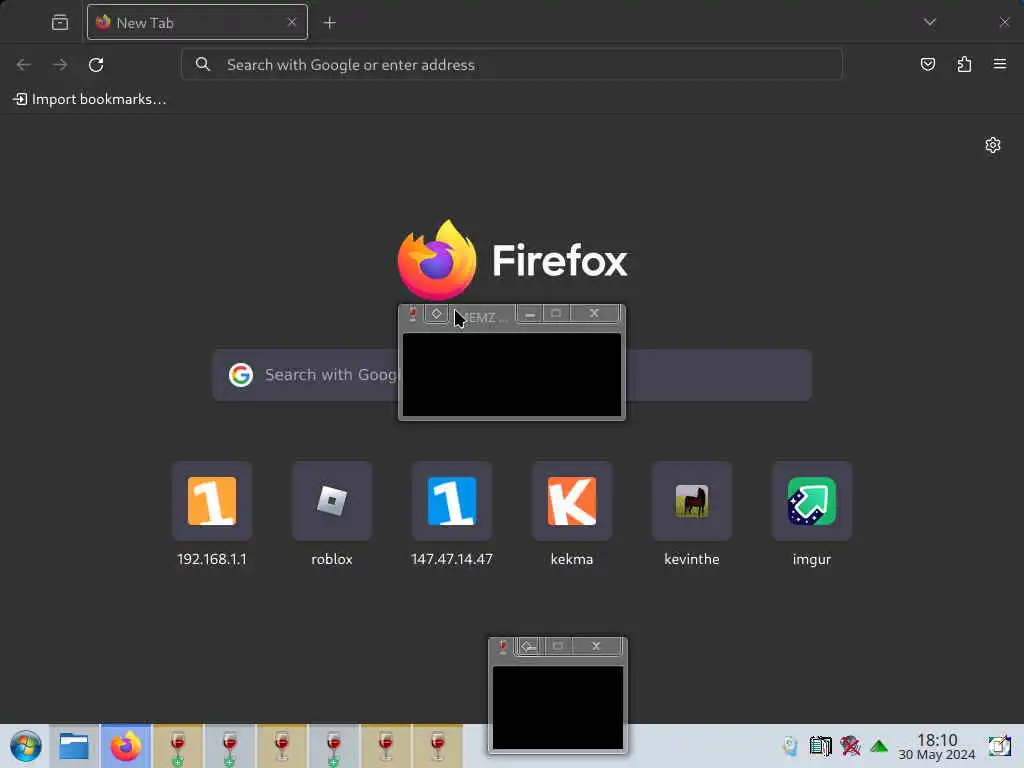Toggle MEMZ window diamond pin button
The image size is (1024, 768).
[x=436, y=314]
